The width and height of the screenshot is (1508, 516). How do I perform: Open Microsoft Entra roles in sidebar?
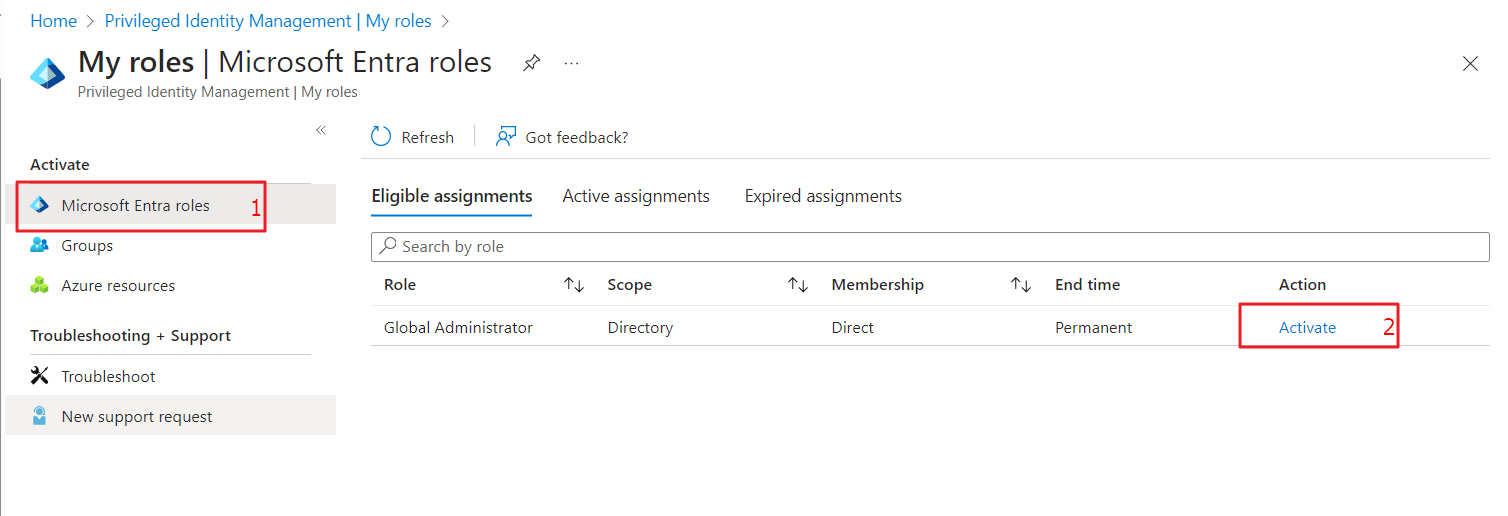(170, 205)
